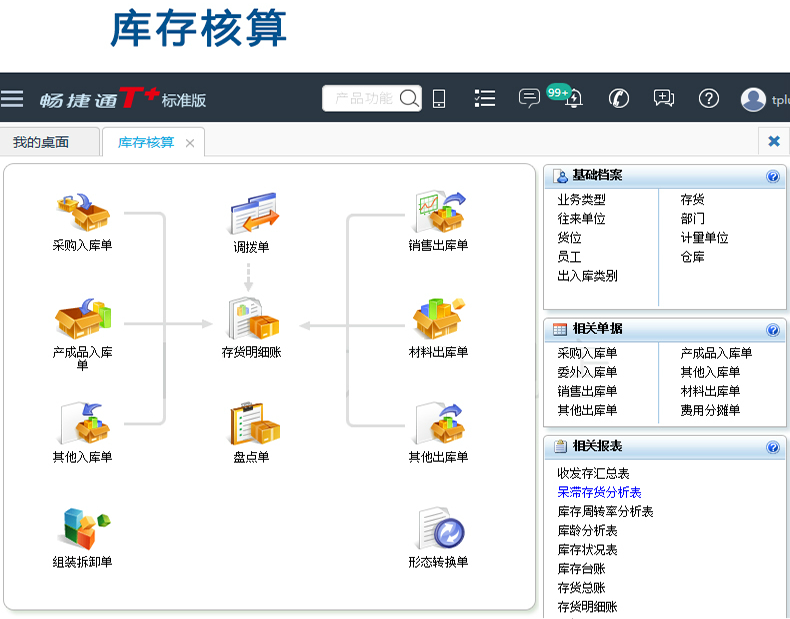The image size is (790, 619).
Task: Open 存货 in 基础档案
Action: point(692,199)
